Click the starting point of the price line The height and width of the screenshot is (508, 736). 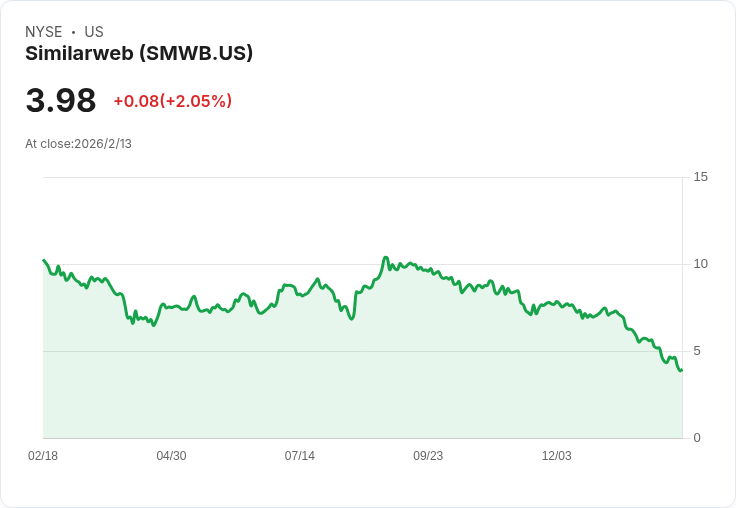point(44,260)
